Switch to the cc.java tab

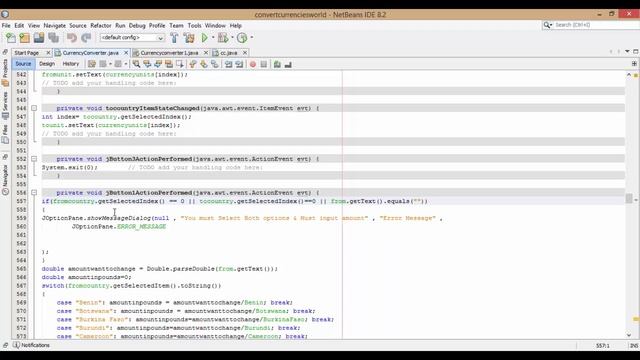[229, 53]
